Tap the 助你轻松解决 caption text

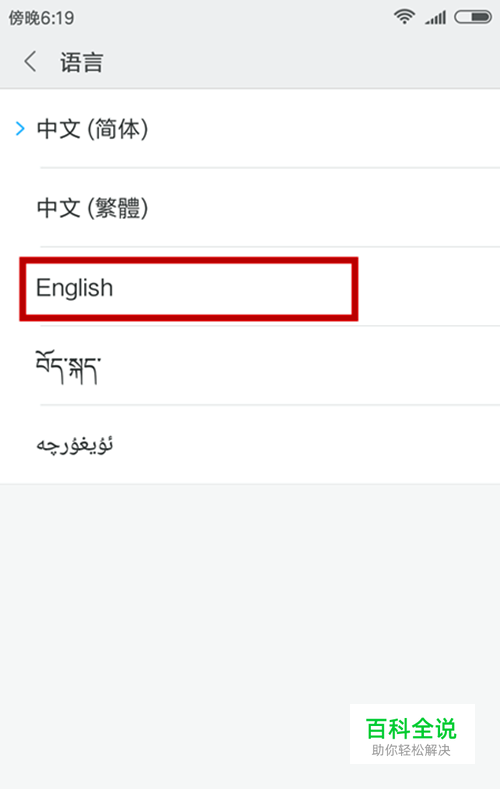[411, 750]
